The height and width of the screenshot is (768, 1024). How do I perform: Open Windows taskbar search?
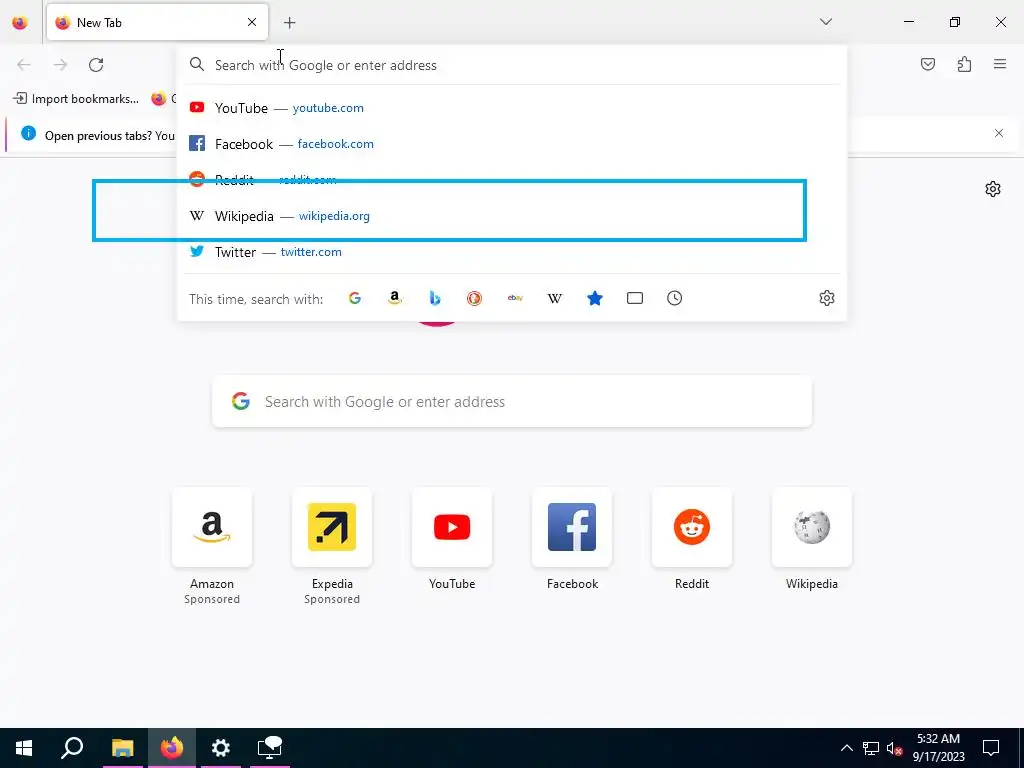tap(72, 748)
